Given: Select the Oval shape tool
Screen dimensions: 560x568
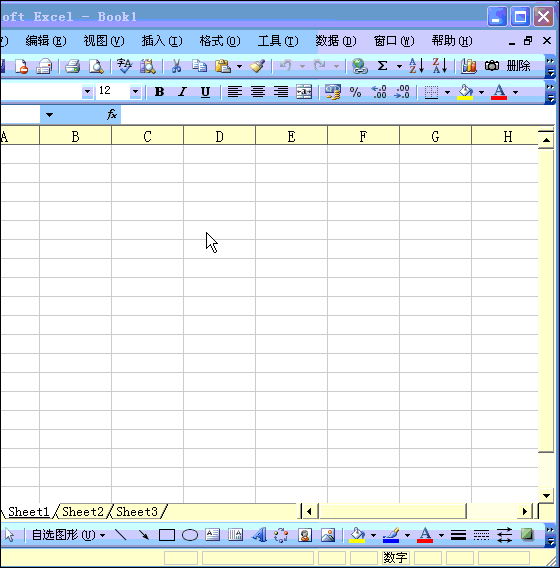Looking at the screenshot, I should [x=189, y=535].
